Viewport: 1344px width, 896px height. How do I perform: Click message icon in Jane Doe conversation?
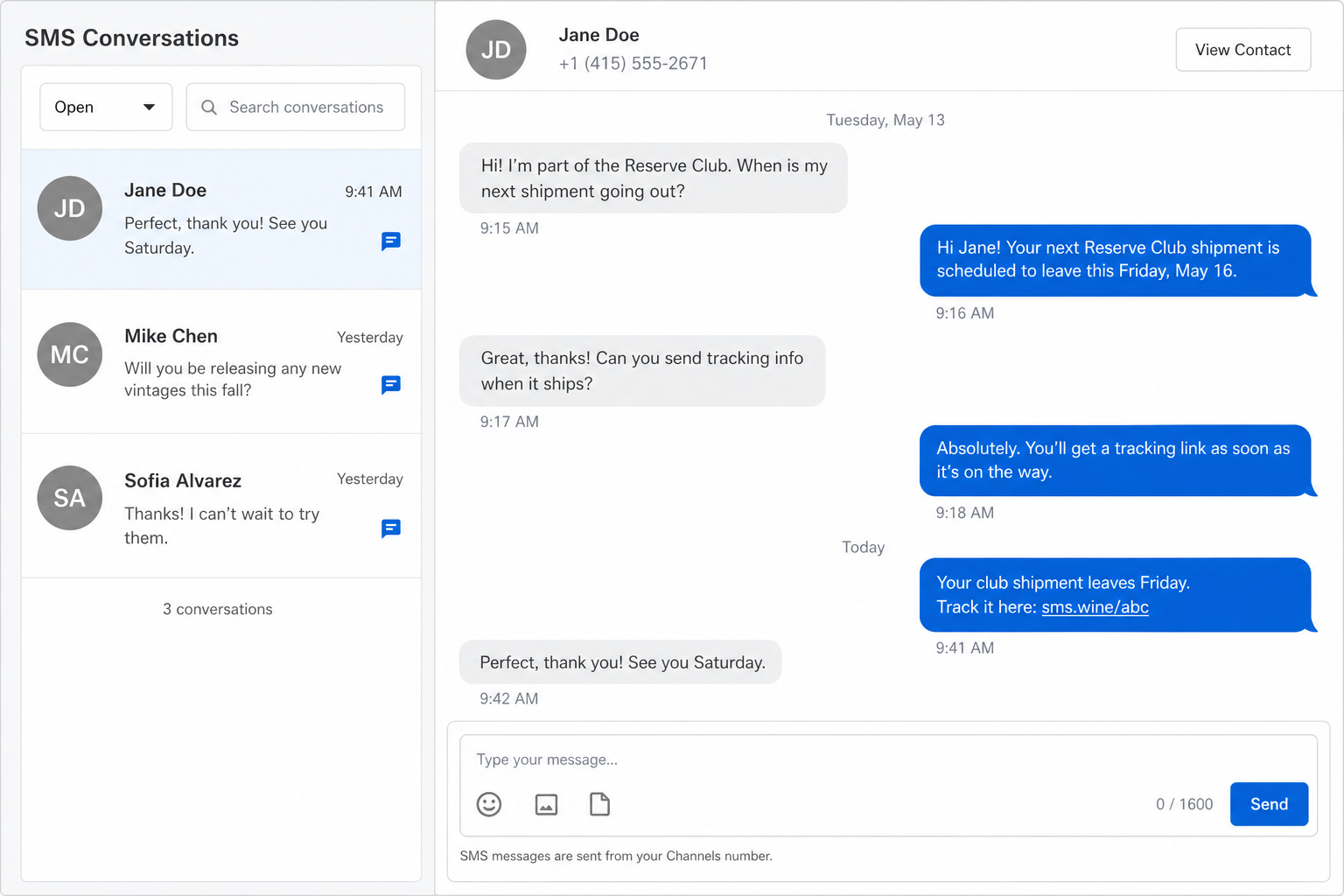(391, 241)
